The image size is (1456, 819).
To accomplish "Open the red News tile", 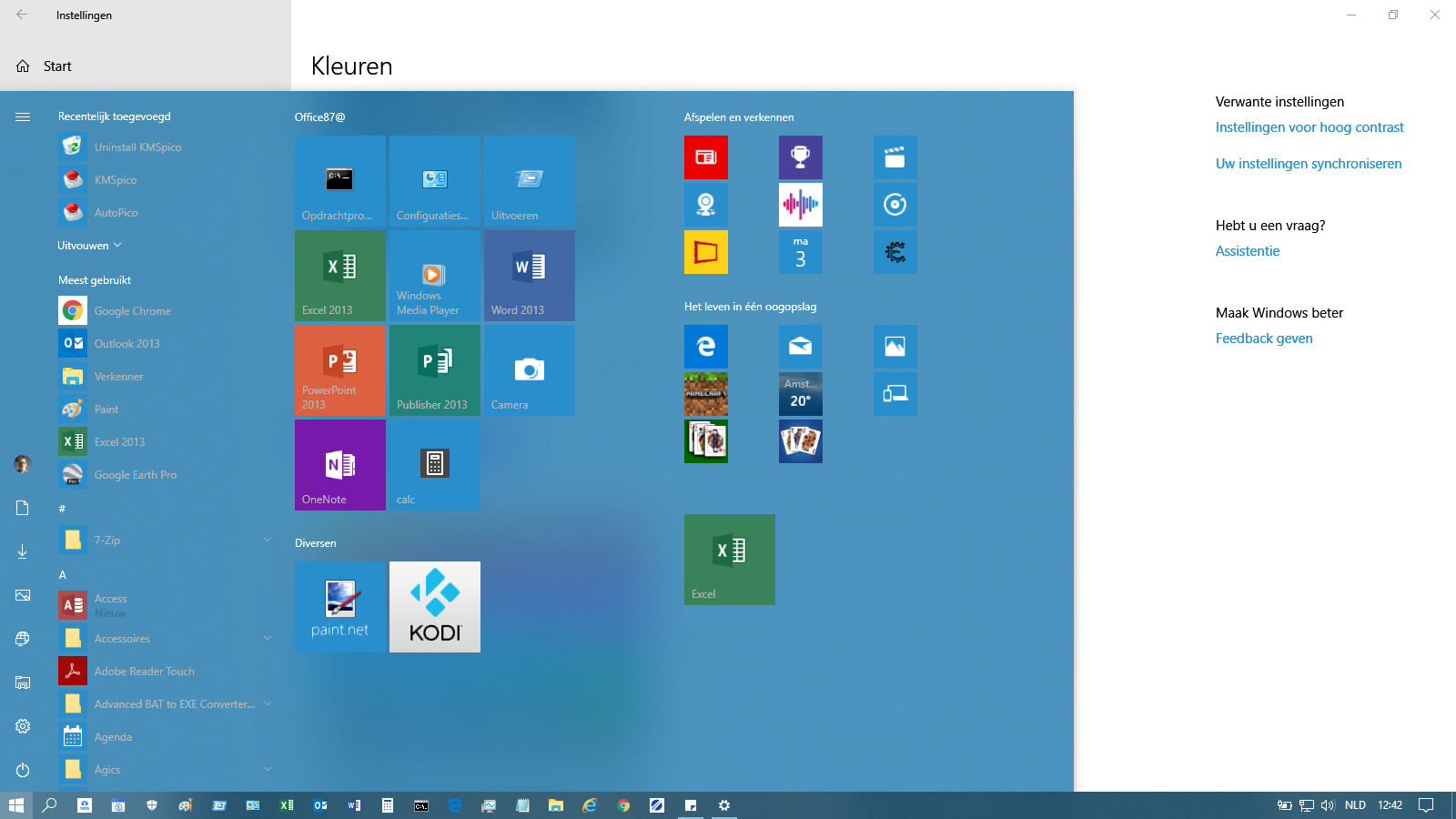I will click(706, 157).
